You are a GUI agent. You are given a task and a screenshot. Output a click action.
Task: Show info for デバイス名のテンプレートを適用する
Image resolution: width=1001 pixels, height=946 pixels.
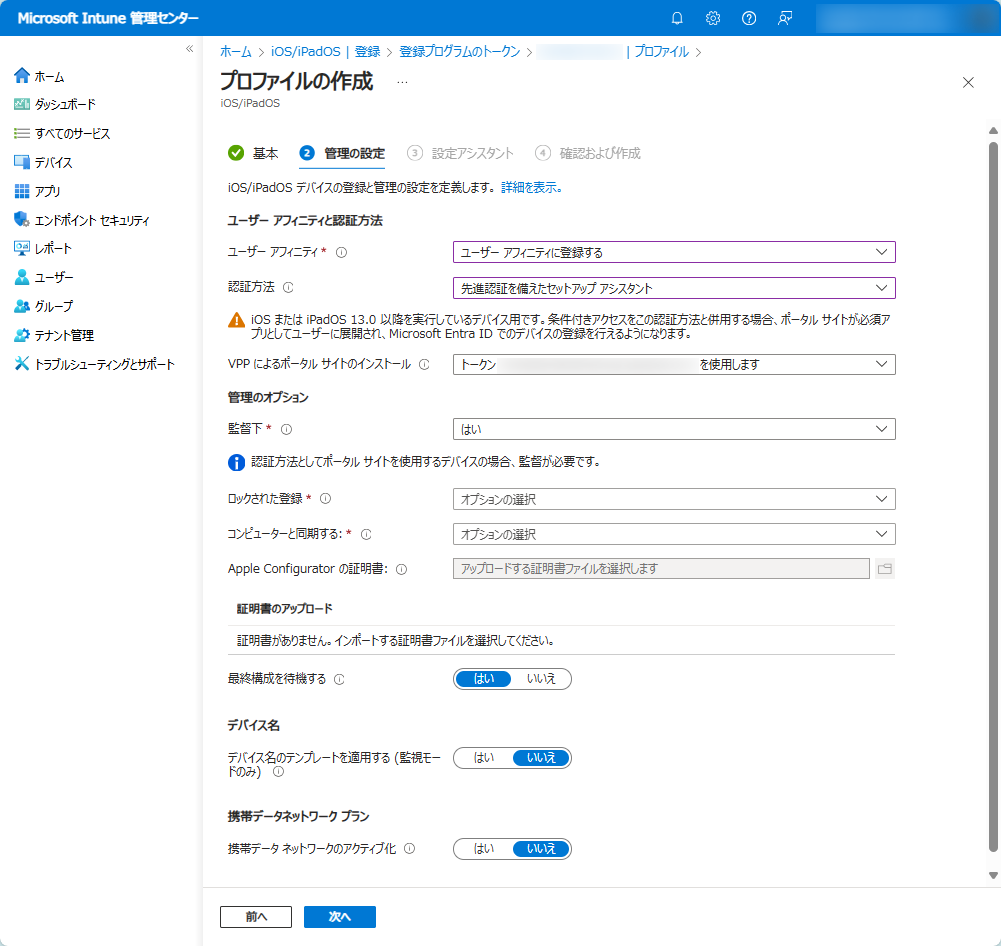[x=278, y=772]
